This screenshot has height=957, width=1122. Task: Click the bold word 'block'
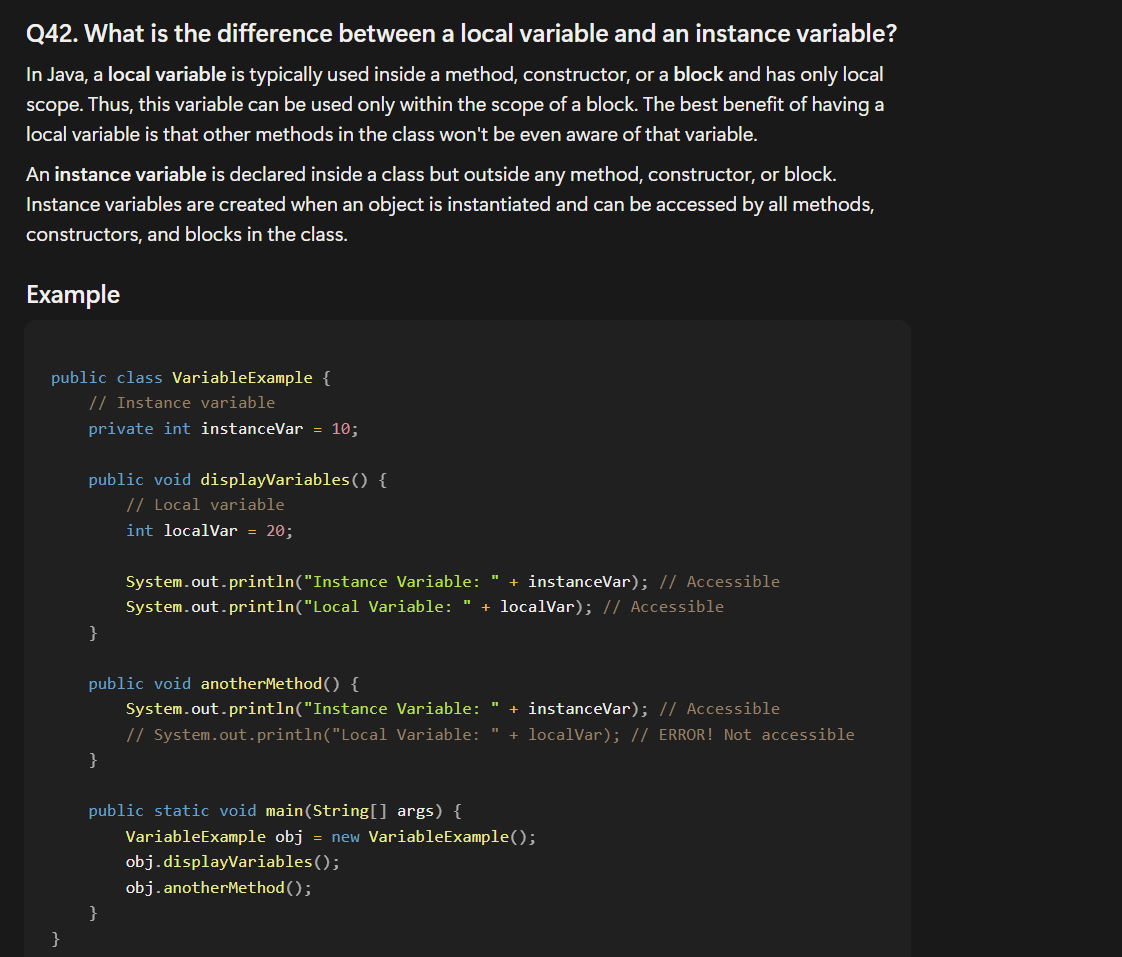click(698, 74)
